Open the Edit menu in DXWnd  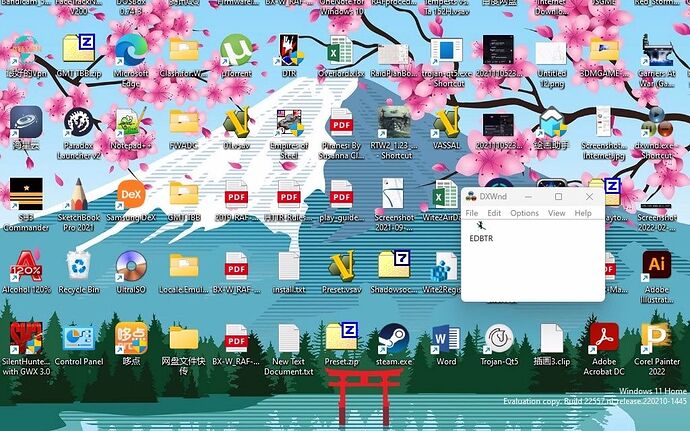(494, 213)
